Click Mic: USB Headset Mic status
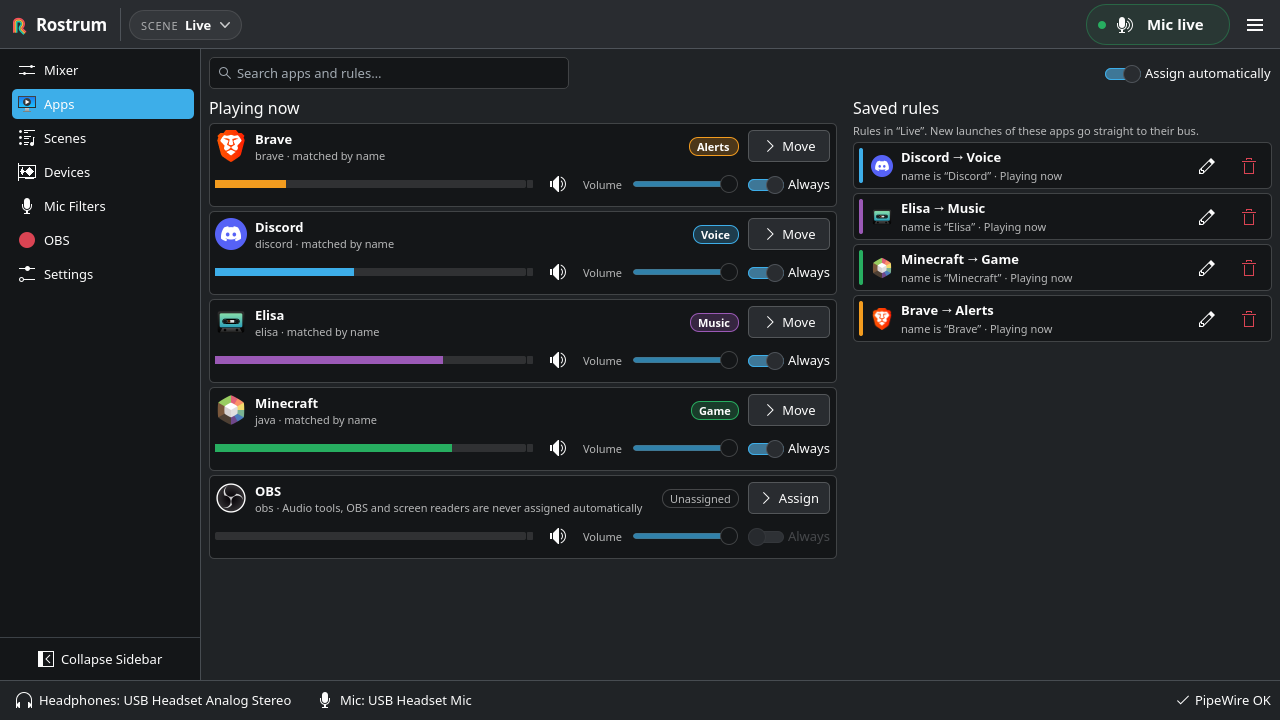1280x720 pixels. (395, 700)
